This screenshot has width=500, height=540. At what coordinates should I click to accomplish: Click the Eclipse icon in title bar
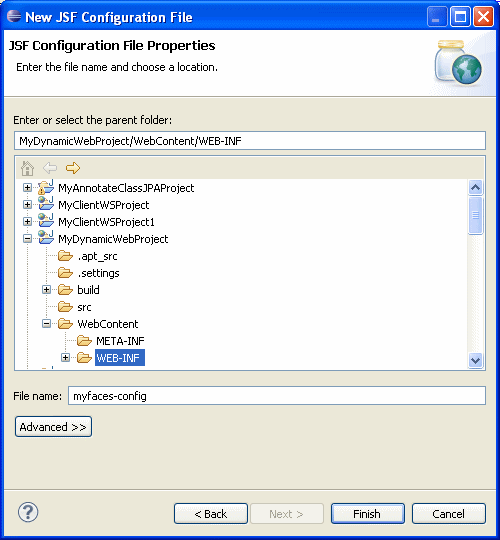(14, 16)
